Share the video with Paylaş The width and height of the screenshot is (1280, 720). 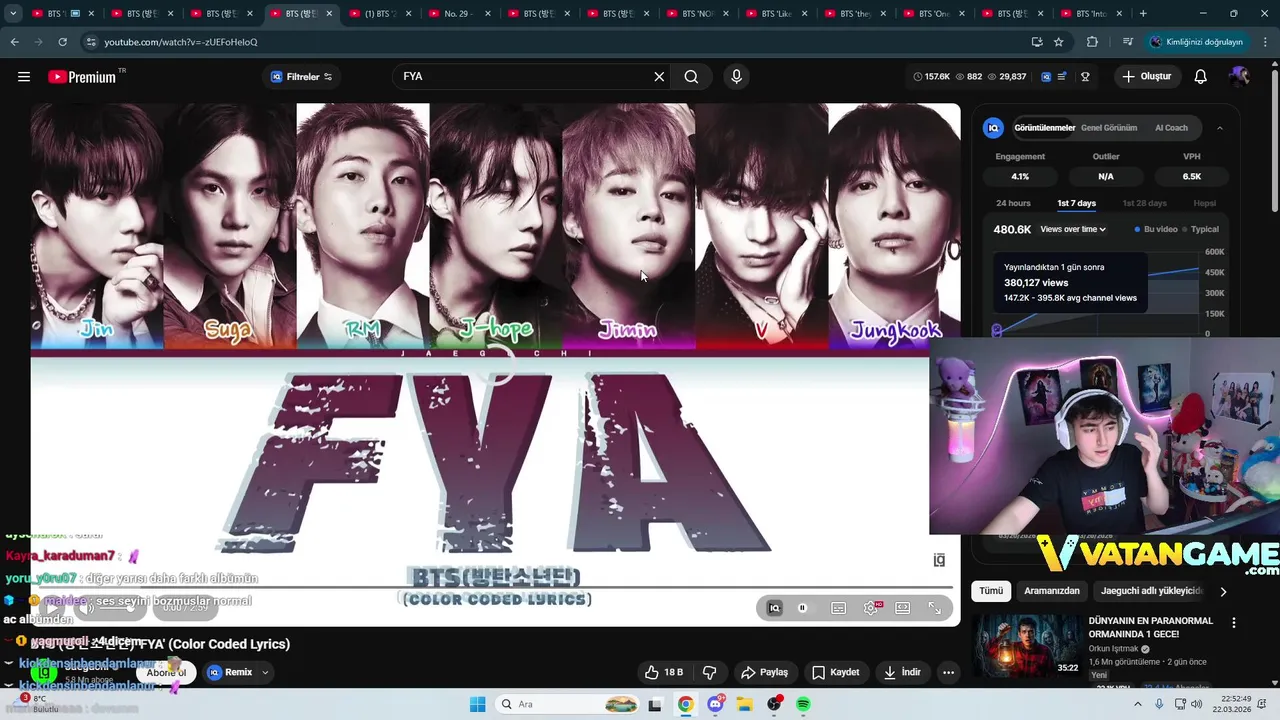(x=764, y=672)
